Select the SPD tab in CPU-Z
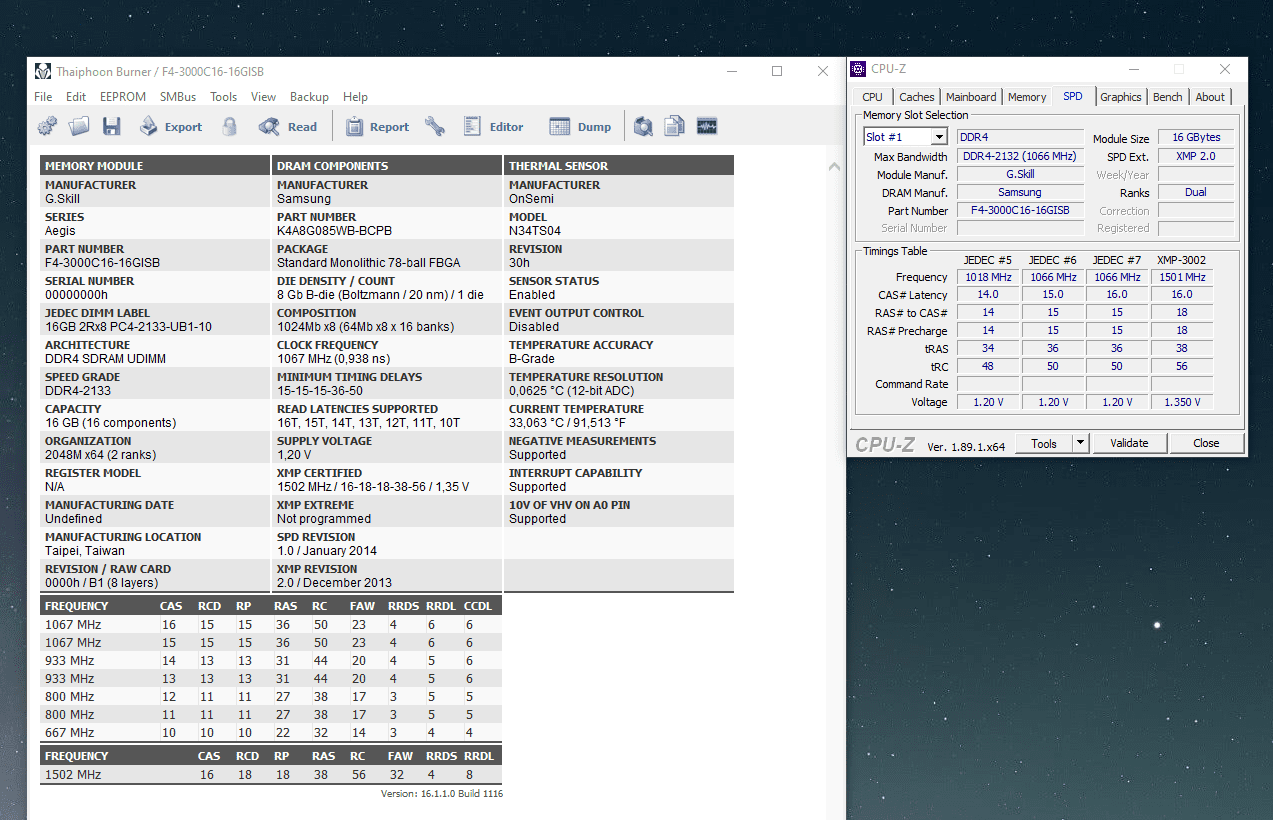Screen dimensions: 1273x820 [x=1073, y=96]
